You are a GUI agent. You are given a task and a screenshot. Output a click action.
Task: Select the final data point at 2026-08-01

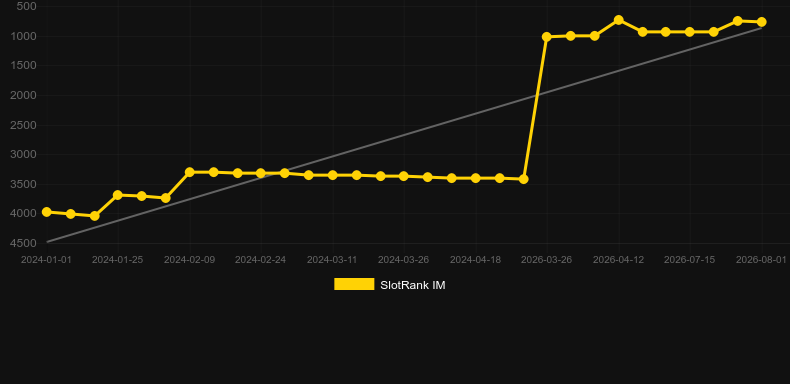coord(762,22)
